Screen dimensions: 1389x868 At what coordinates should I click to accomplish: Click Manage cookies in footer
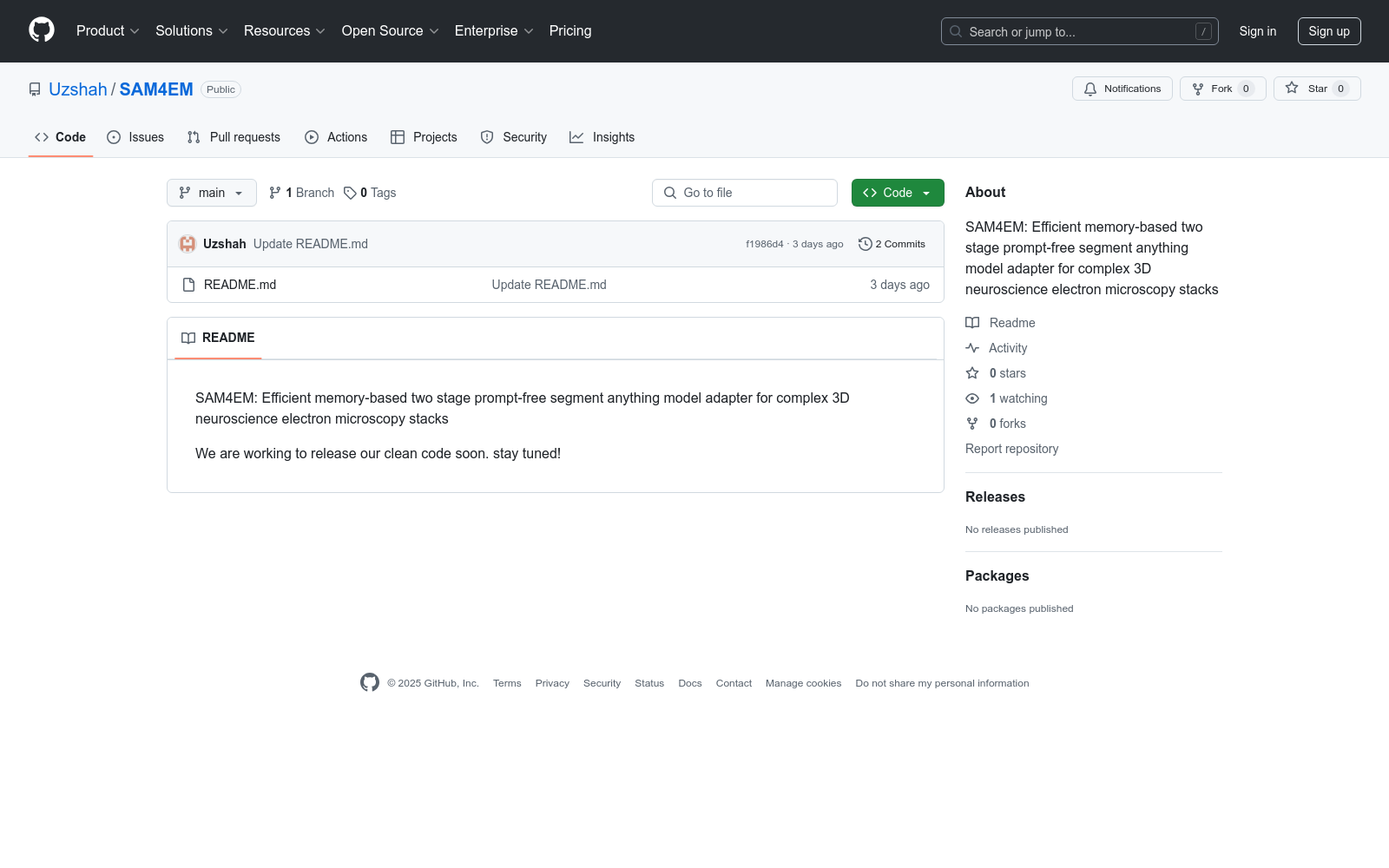coord(804,683)
